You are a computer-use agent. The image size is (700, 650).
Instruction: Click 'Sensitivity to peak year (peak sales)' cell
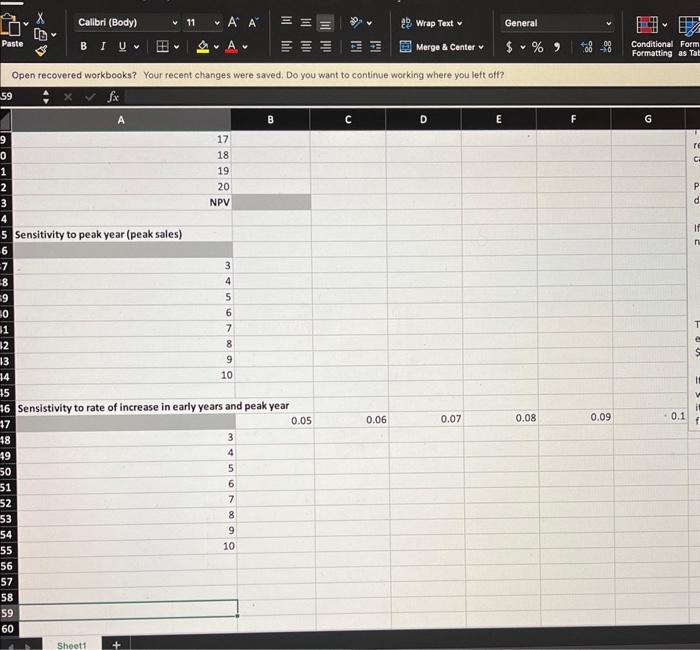(x=122, y=234)
